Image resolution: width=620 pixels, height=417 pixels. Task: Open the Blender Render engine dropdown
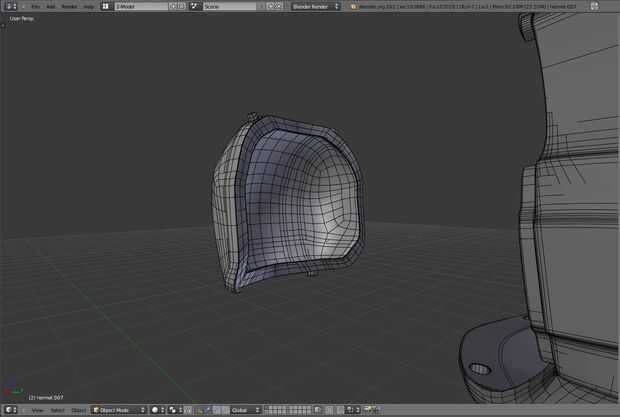click(x=316, y=6)
